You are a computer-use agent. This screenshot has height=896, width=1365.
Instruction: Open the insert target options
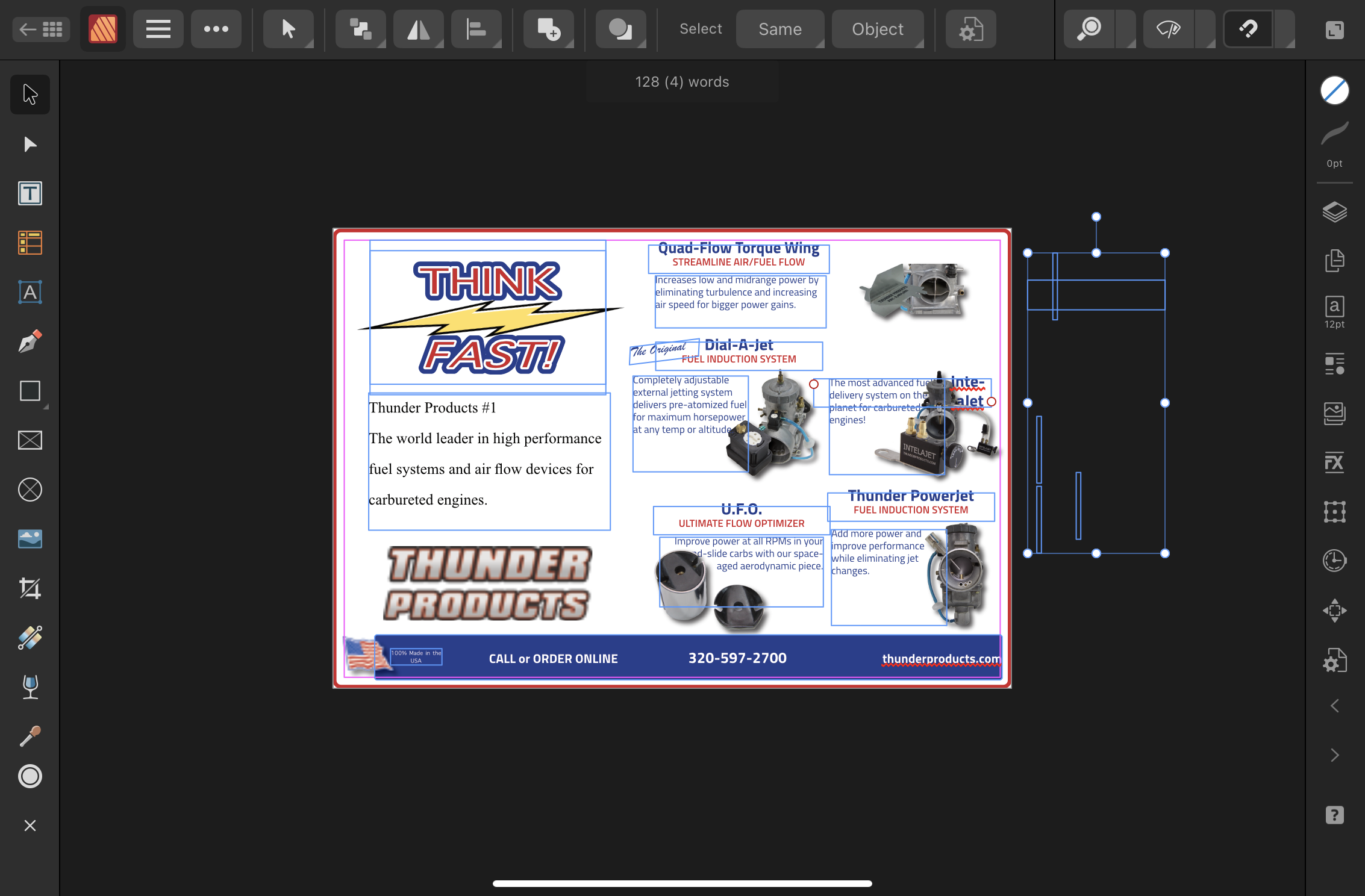click(549, 29)
